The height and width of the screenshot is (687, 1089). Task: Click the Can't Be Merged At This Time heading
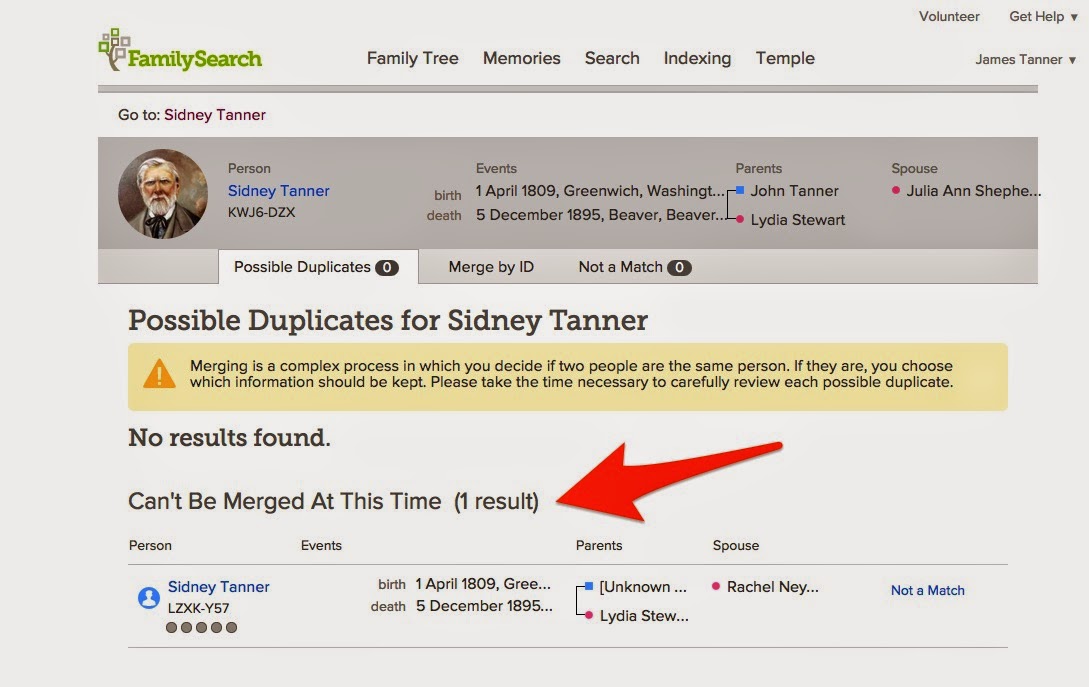[333, 501]
